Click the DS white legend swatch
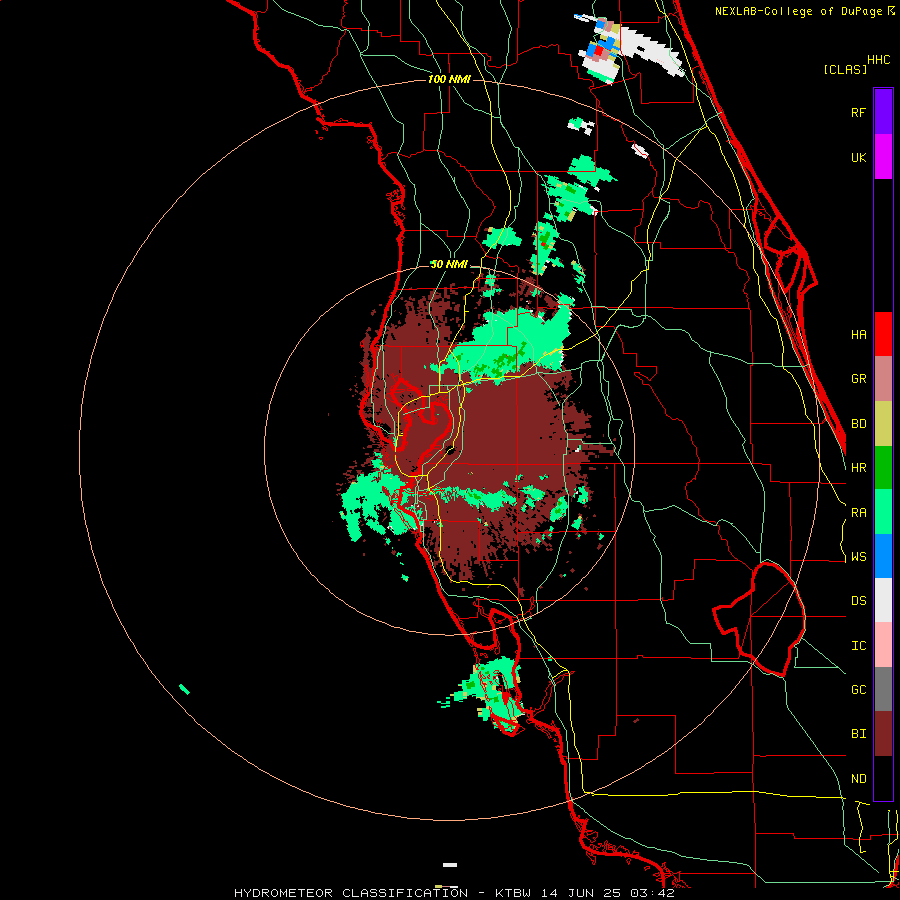Image resolution: width=900 pixels, height=900 pixels. (x=883, y=600)
